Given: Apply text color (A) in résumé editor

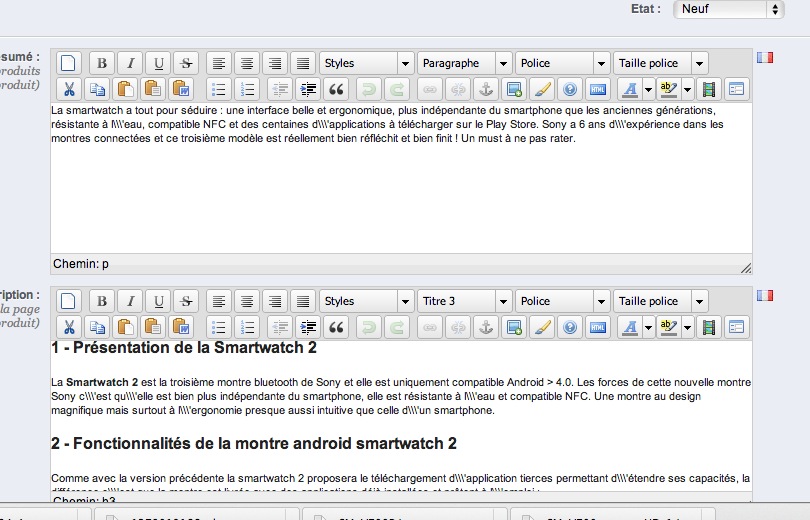Looking at the screenshot, I should point(630,89).
